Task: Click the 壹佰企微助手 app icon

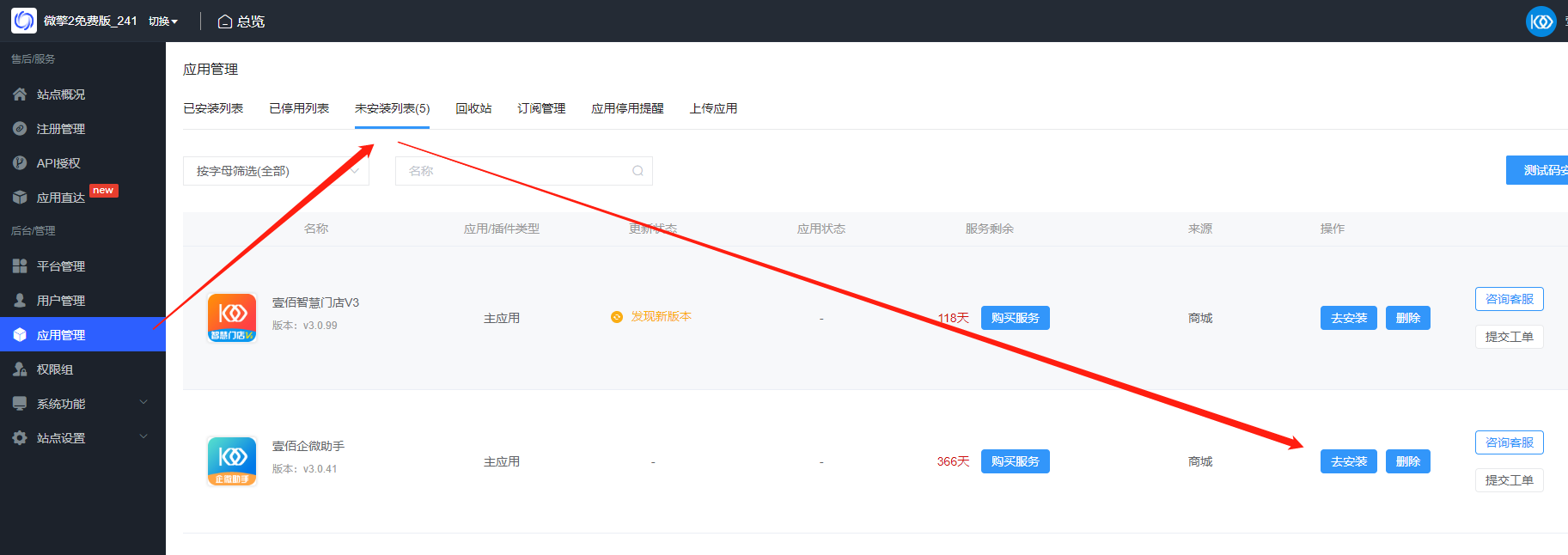Action: (x=232, y=461)
